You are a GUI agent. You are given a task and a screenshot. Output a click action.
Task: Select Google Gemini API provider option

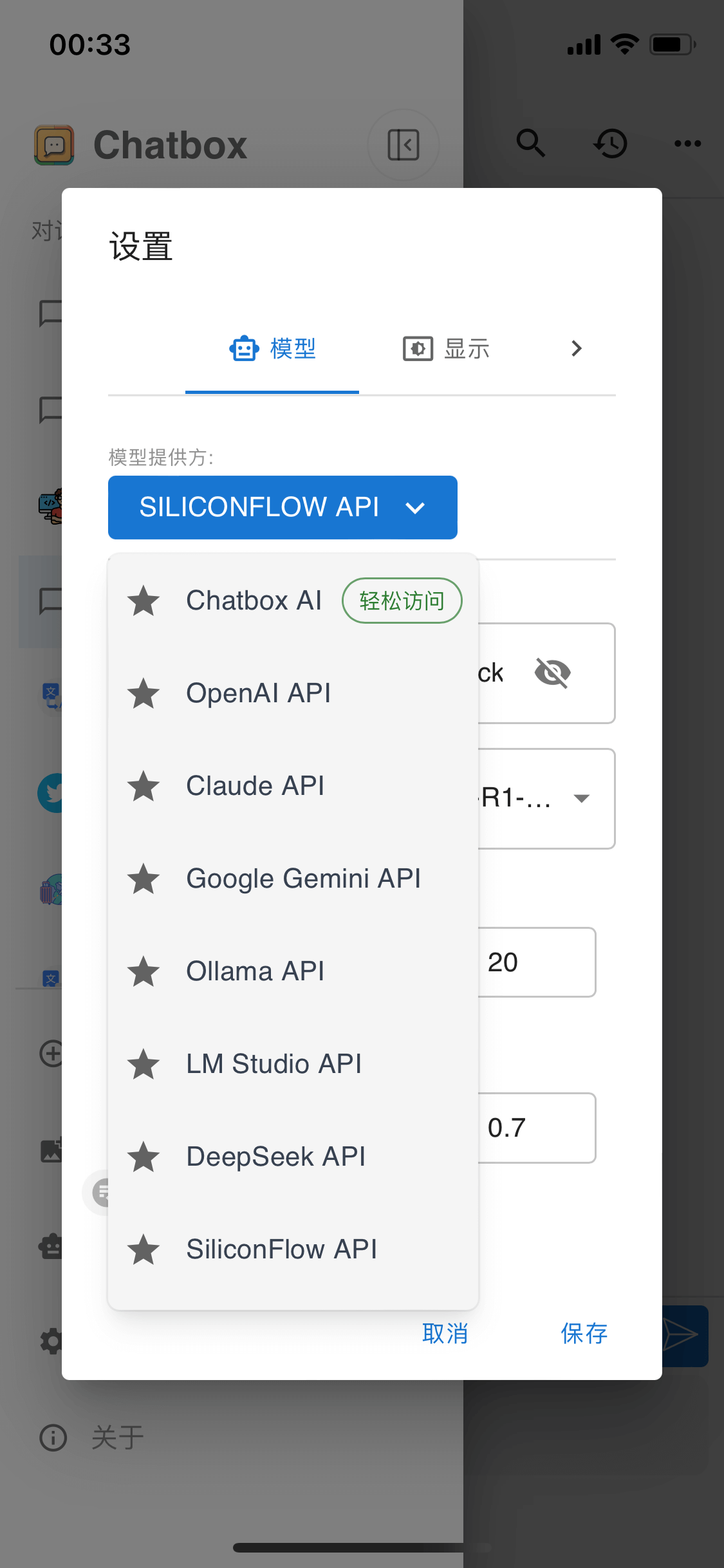303,879
